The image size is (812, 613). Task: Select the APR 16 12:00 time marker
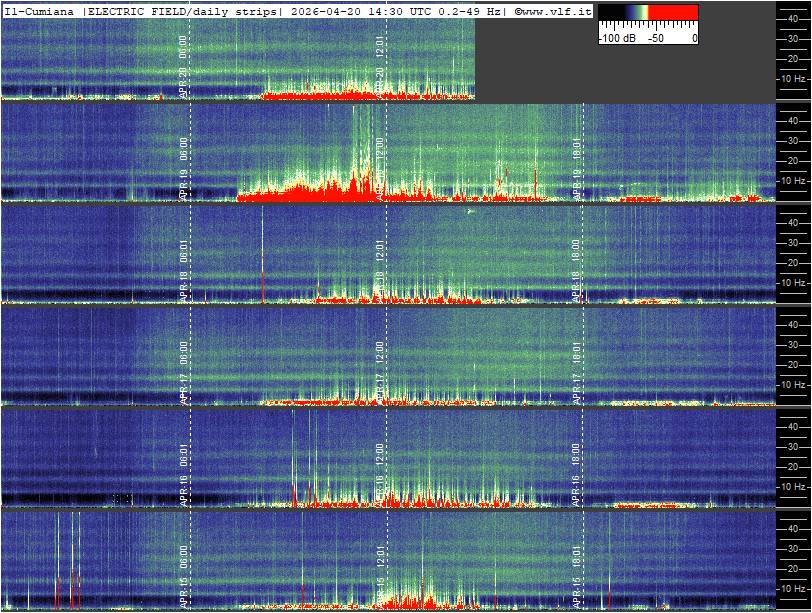pyautogui.click(x=380, y=475)
